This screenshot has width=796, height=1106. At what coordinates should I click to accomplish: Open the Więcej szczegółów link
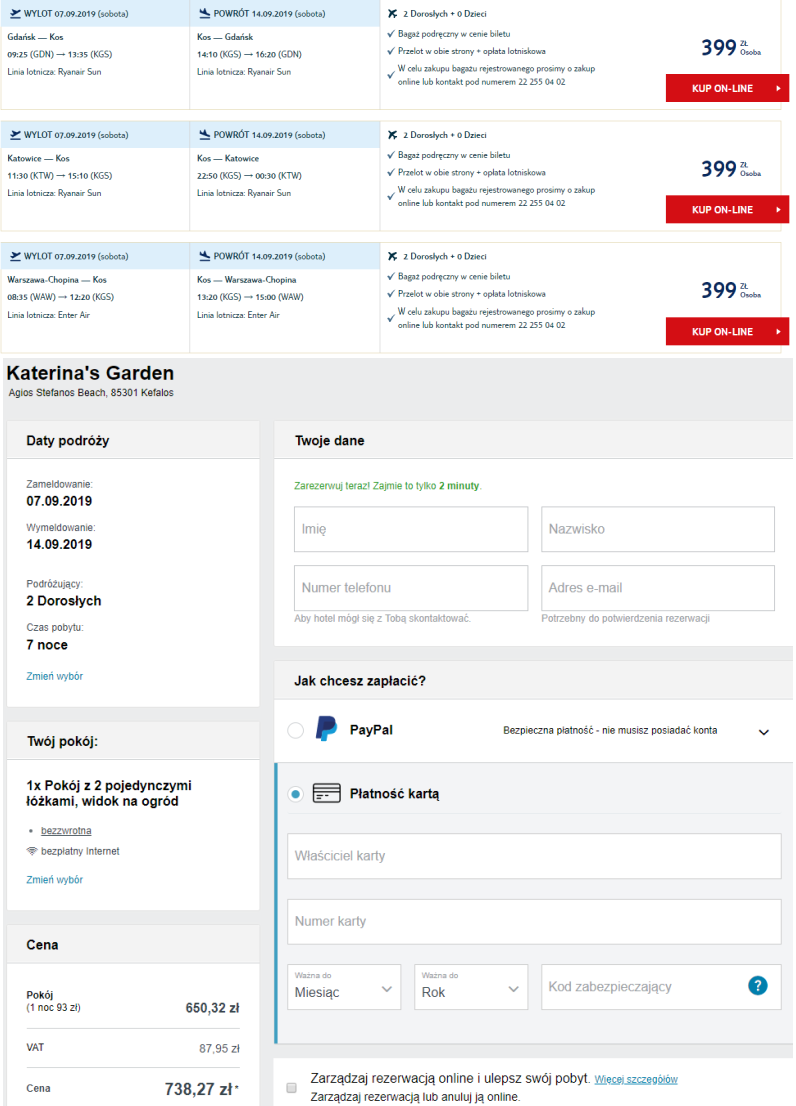pyautogui.click(x=635, y=1080)
